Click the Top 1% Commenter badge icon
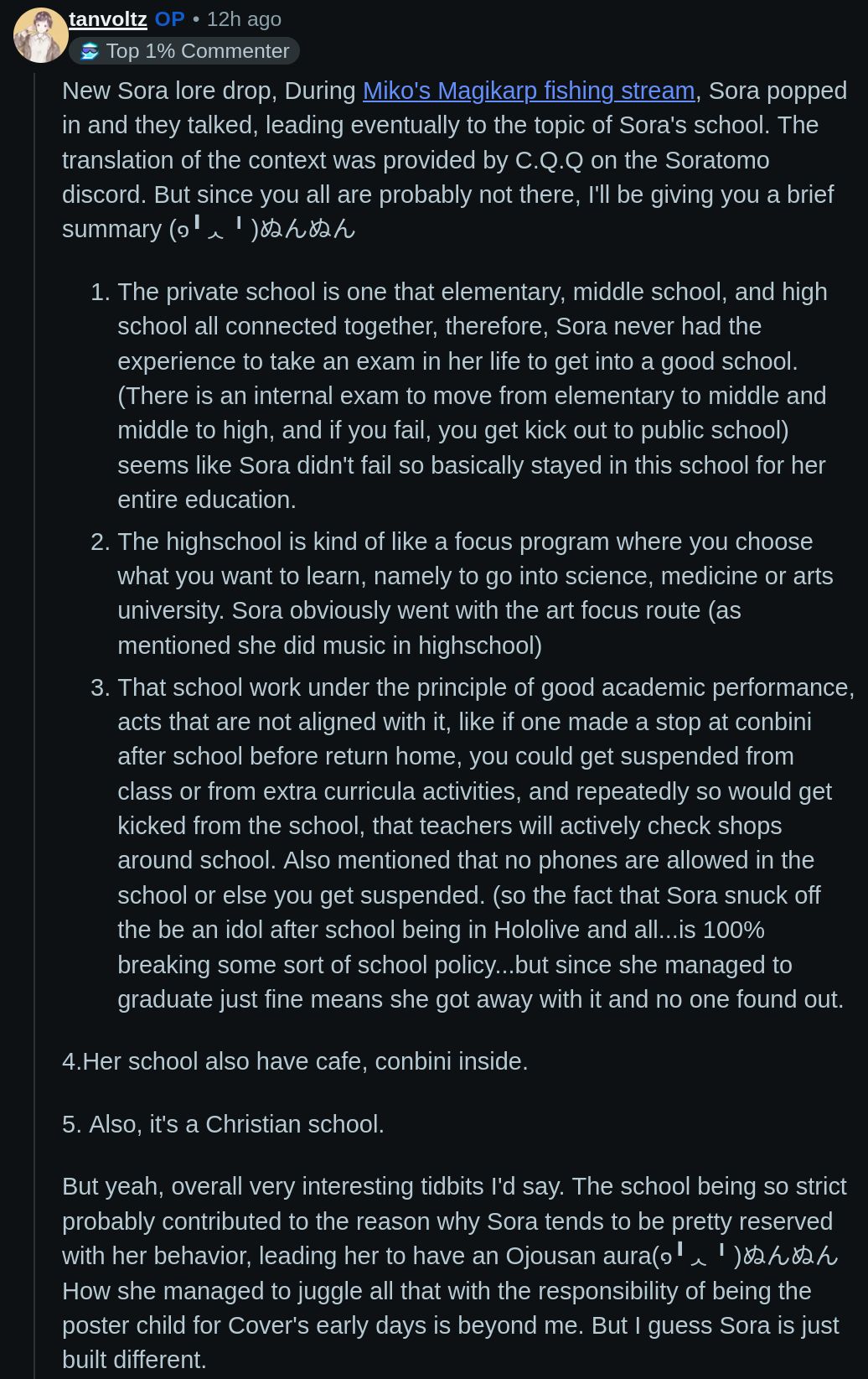This screenshot has height=1379, width=868. tap(89, 52)
